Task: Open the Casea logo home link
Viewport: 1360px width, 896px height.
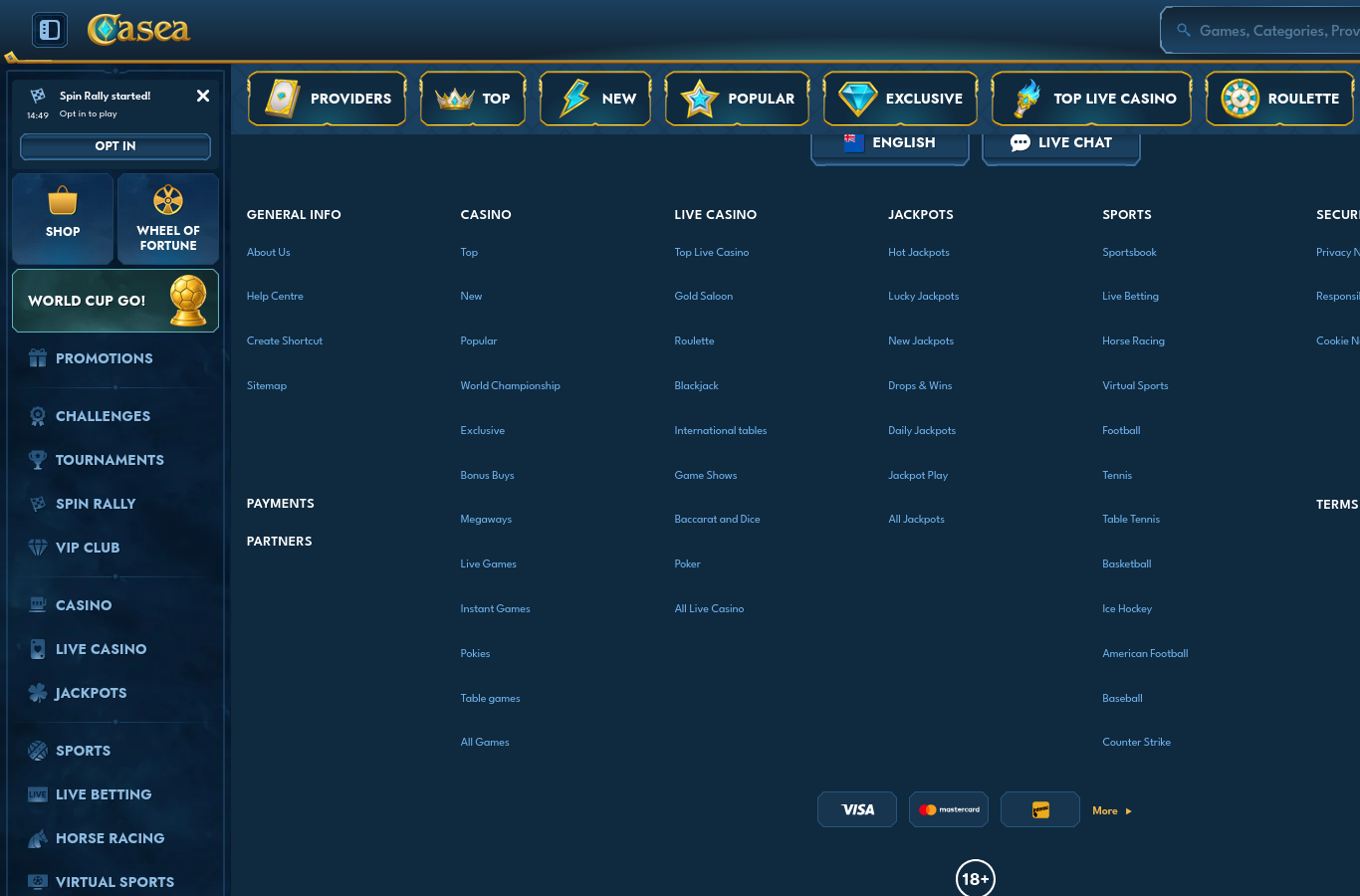Action: pos(138,30)
